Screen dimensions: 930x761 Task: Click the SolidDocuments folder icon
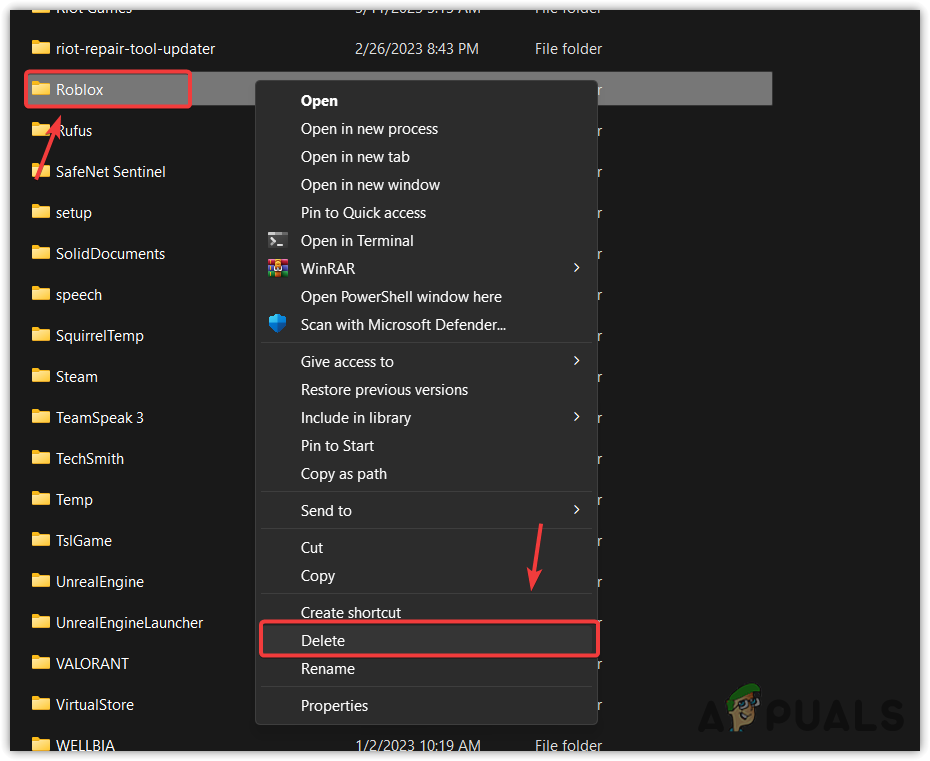pyautogui.click(x=40, y=253)
